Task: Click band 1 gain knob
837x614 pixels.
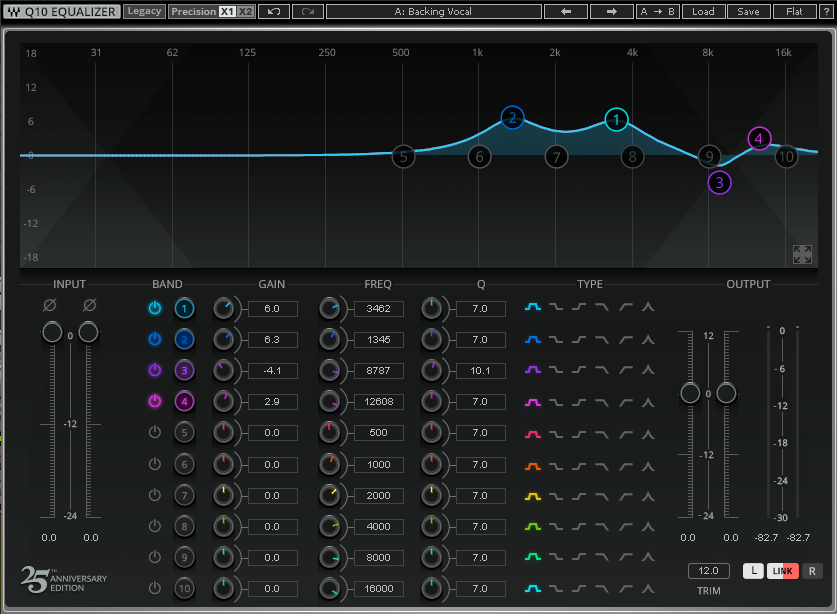Action: point(224,309)
